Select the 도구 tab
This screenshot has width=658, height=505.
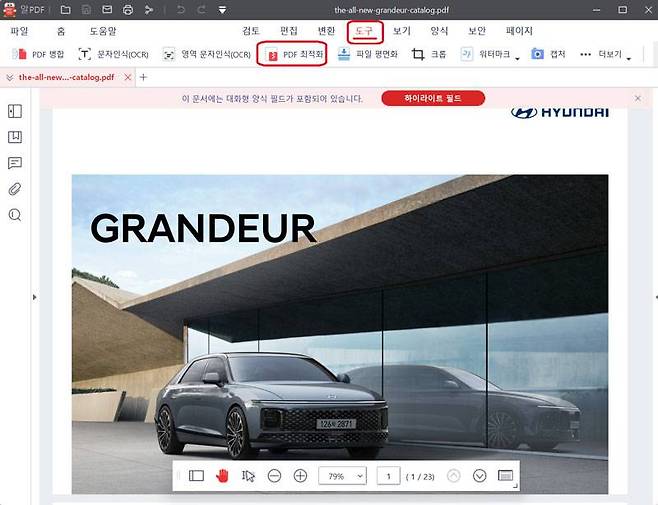(365, 32)
